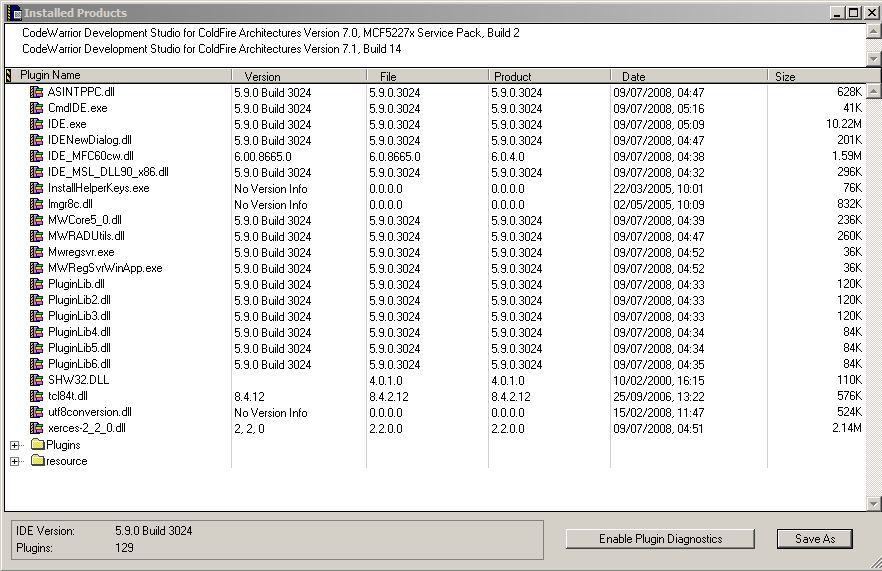Click the tcl84t.dll file icon

coord(37,397)
